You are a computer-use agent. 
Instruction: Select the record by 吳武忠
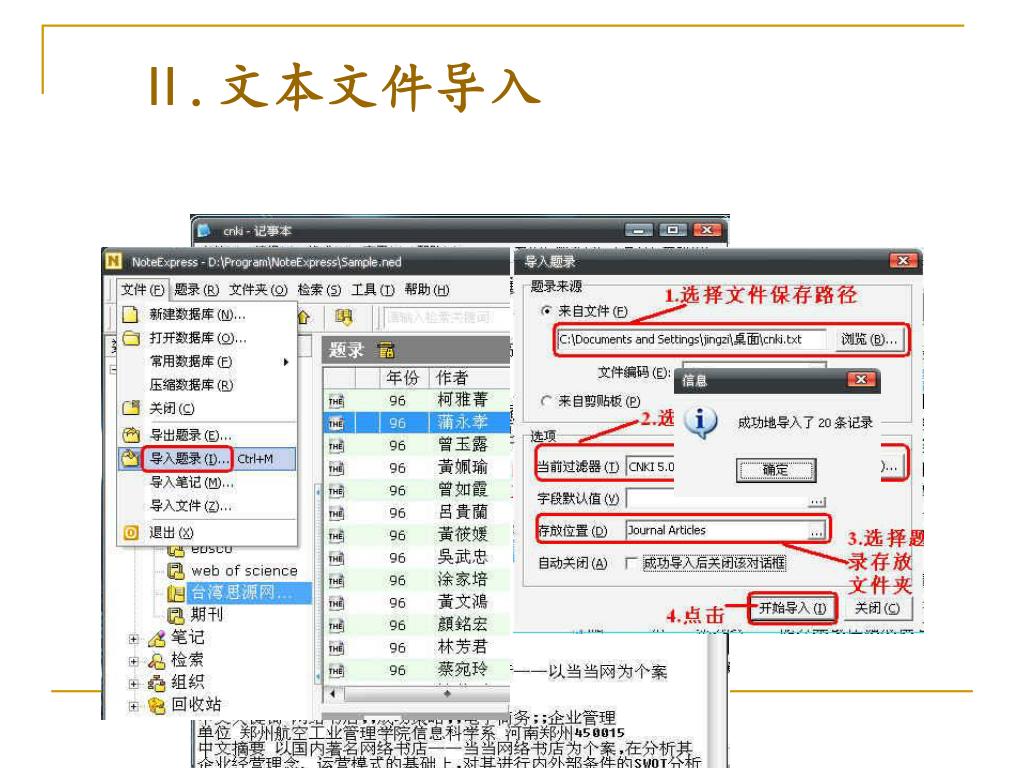click(x=418, y=558)
